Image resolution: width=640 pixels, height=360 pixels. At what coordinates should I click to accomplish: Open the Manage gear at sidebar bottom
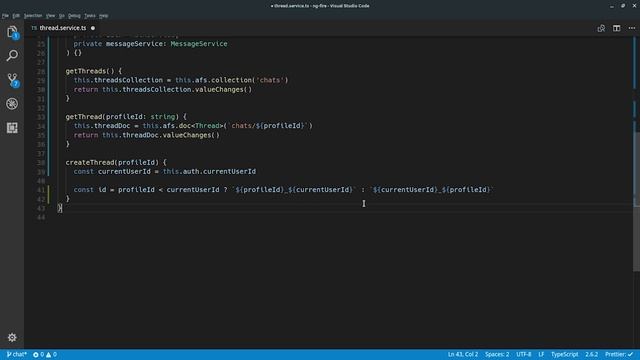12,337
